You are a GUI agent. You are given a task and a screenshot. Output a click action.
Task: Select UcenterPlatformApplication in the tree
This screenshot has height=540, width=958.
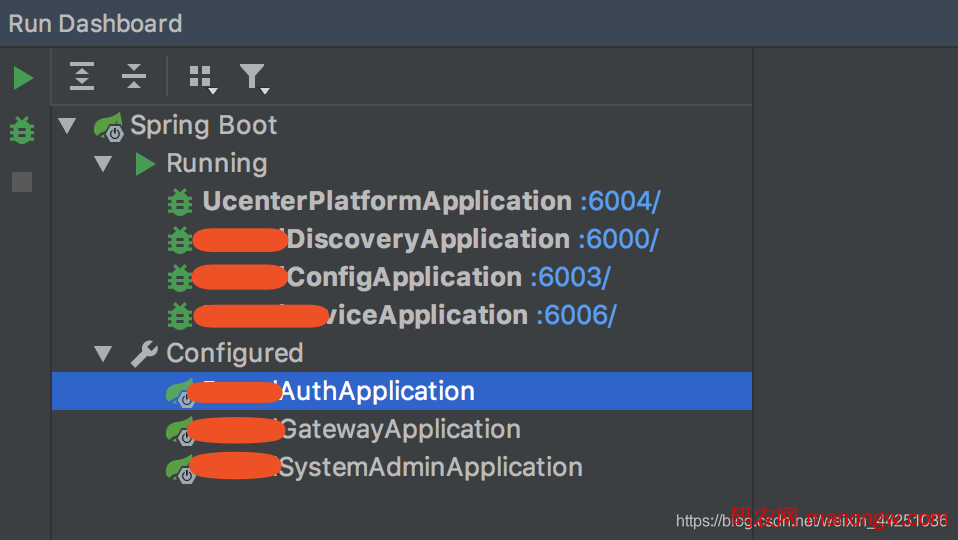point(386,202)
